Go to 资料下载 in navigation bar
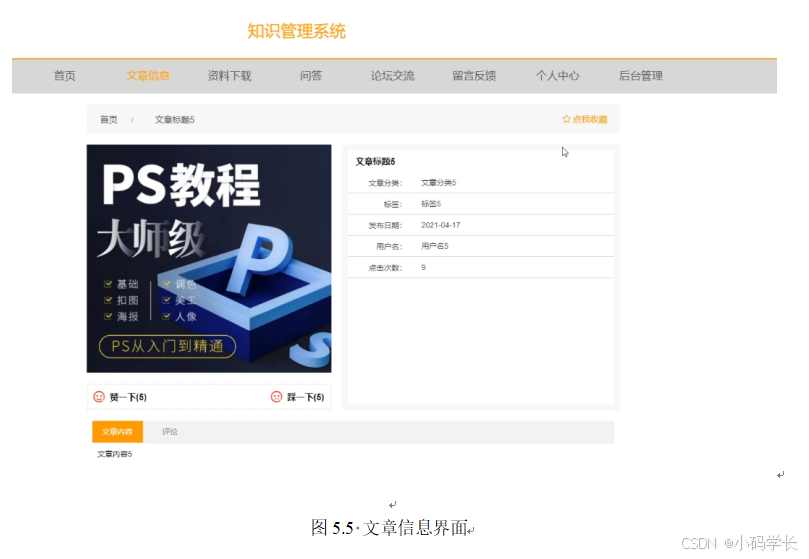Viewport: 809px width, 559px height. (229, 76)
